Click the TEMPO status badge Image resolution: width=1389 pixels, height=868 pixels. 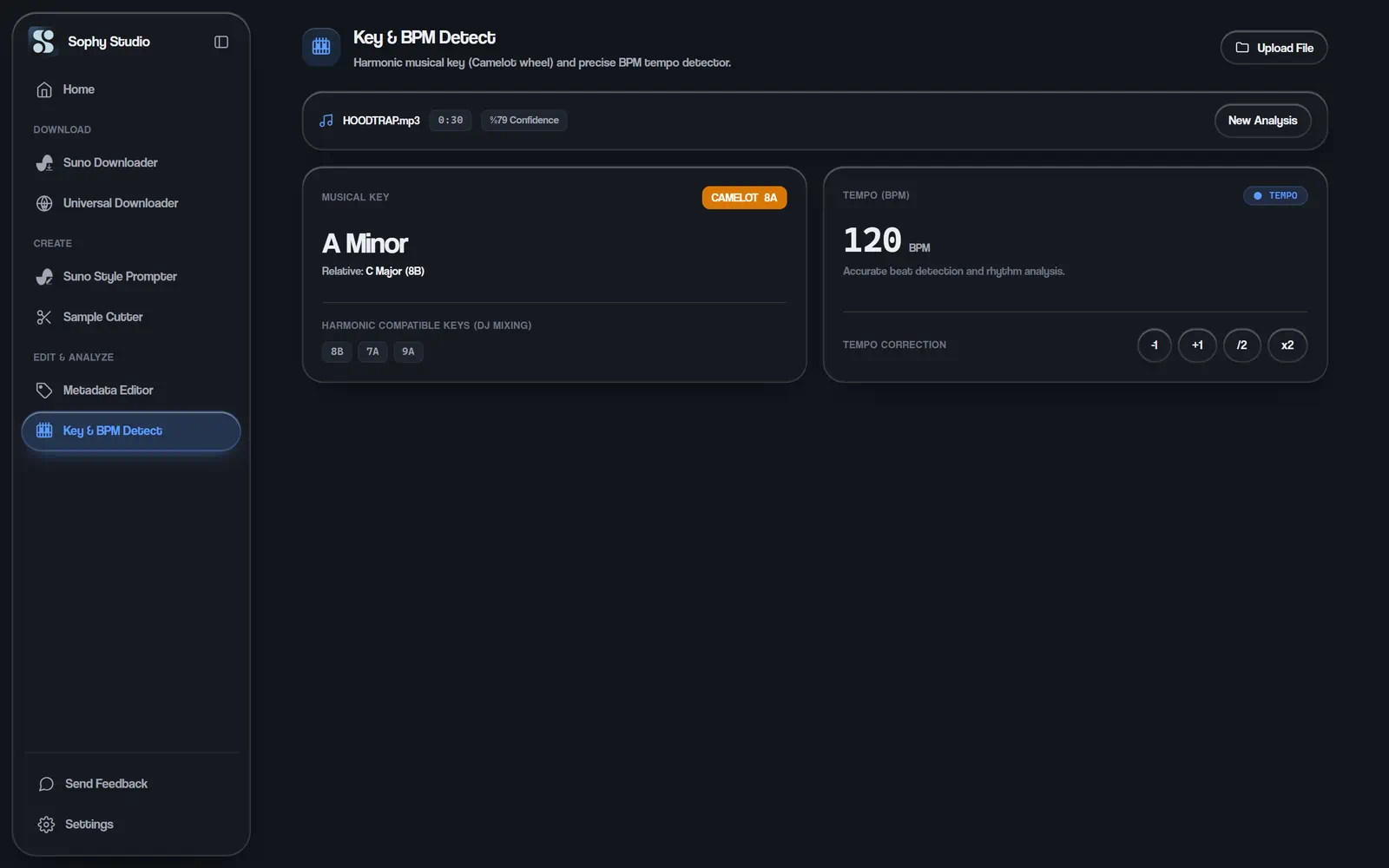(x=1275, y=196)
